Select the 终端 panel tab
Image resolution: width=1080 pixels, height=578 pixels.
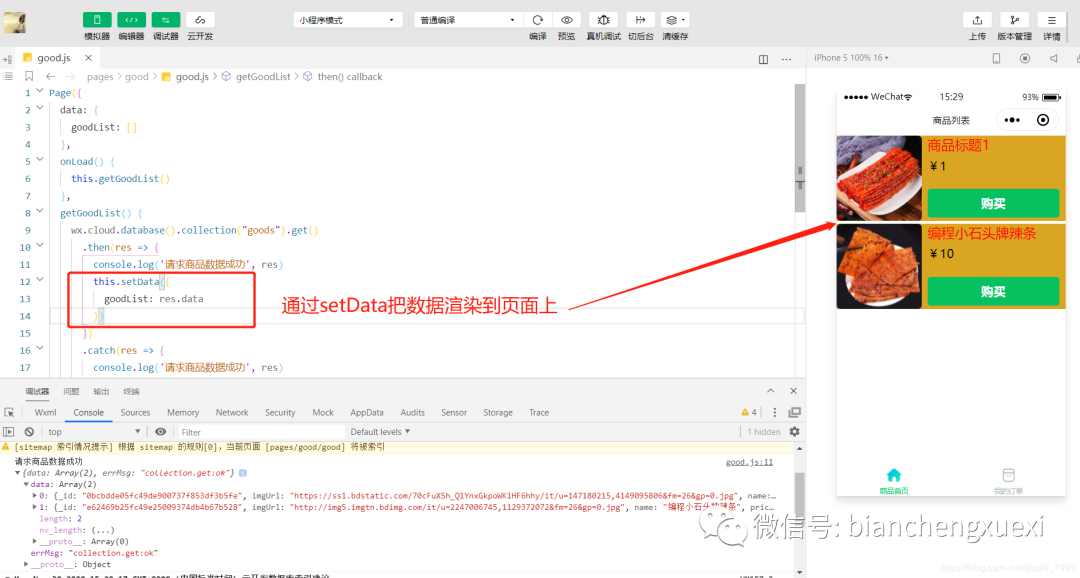pos(132,391)
